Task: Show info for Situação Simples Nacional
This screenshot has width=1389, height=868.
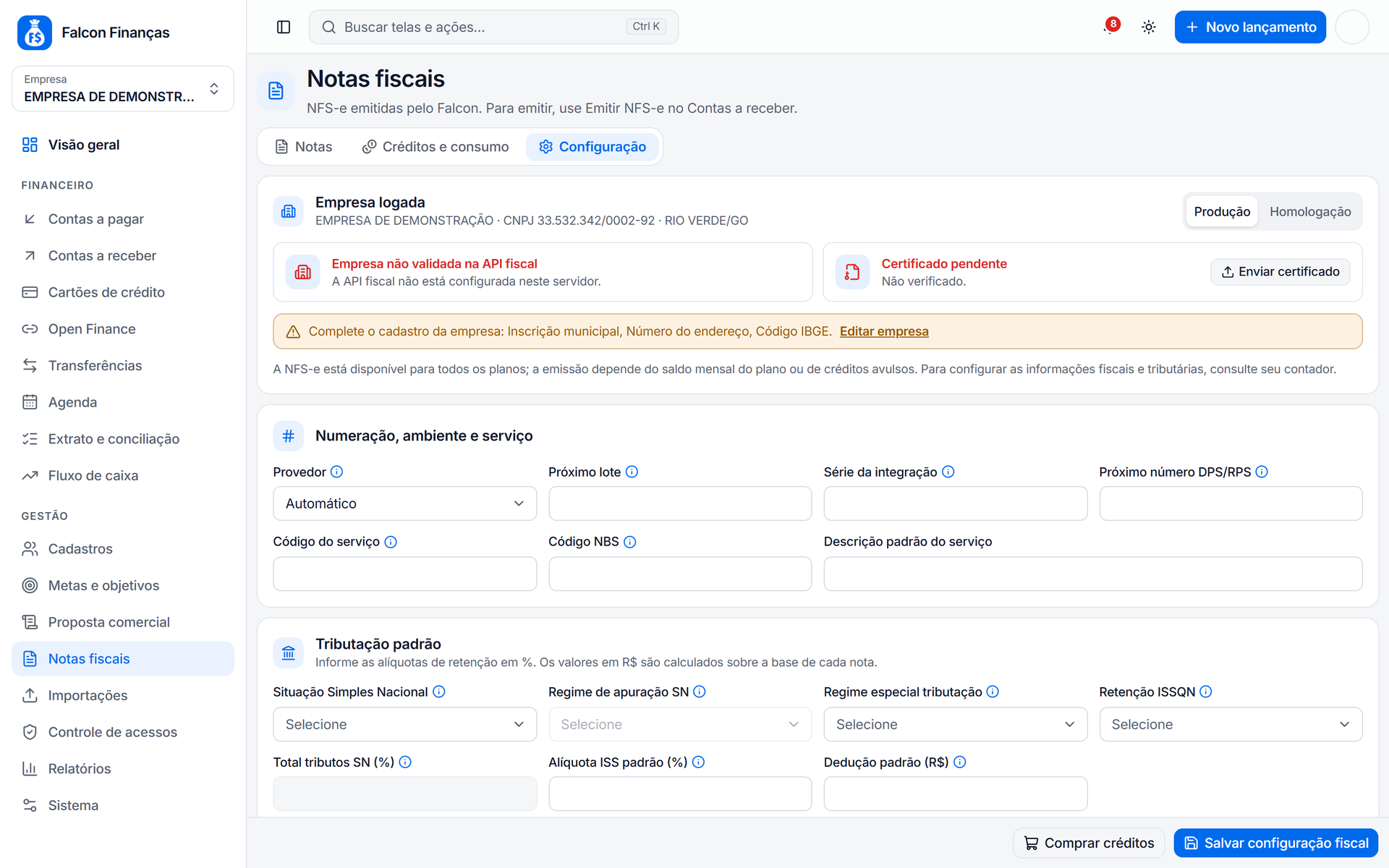Action: (x=439, y=692)
